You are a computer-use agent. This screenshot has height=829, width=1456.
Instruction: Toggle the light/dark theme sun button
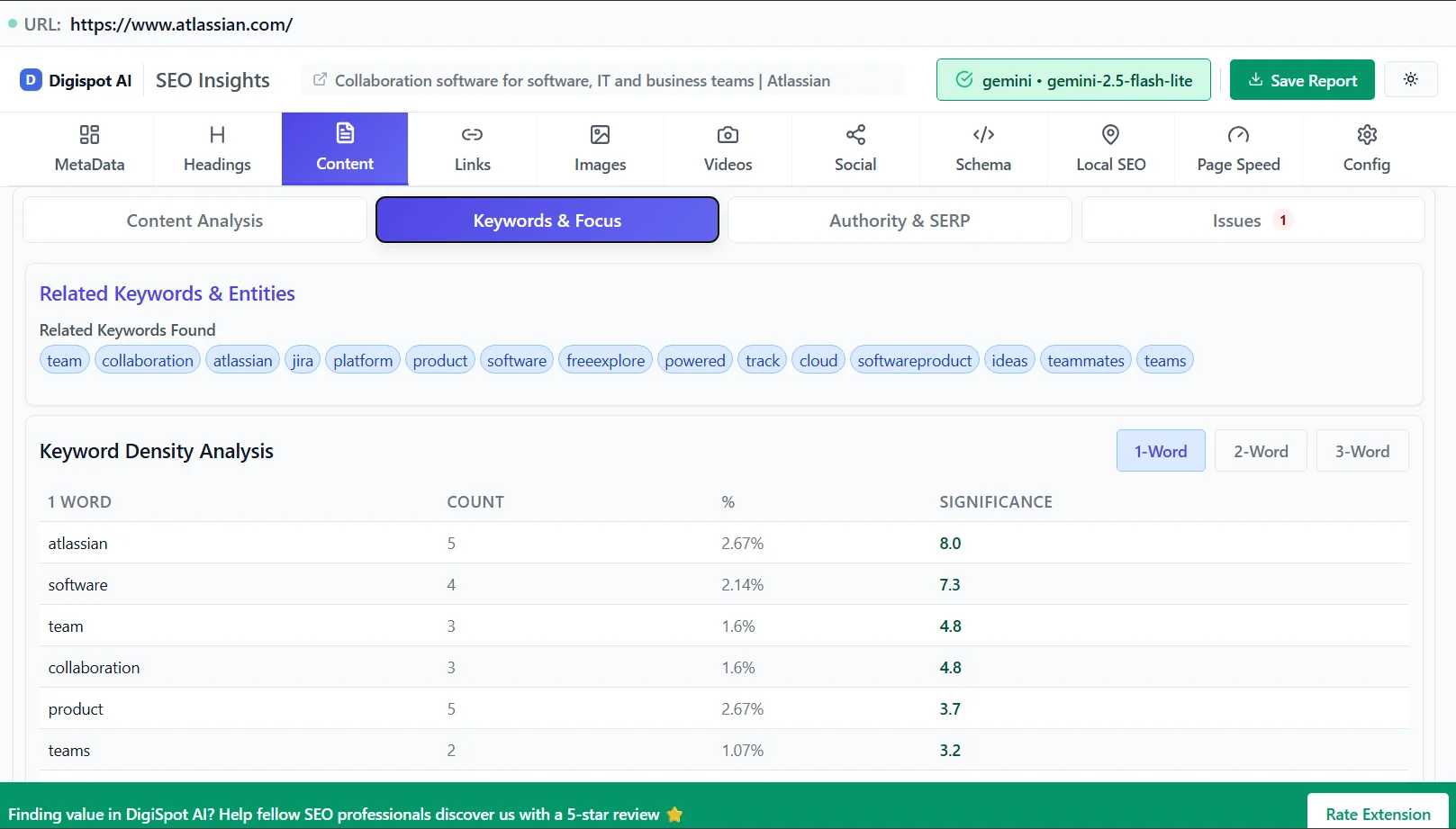click(x=1410, y=79)
